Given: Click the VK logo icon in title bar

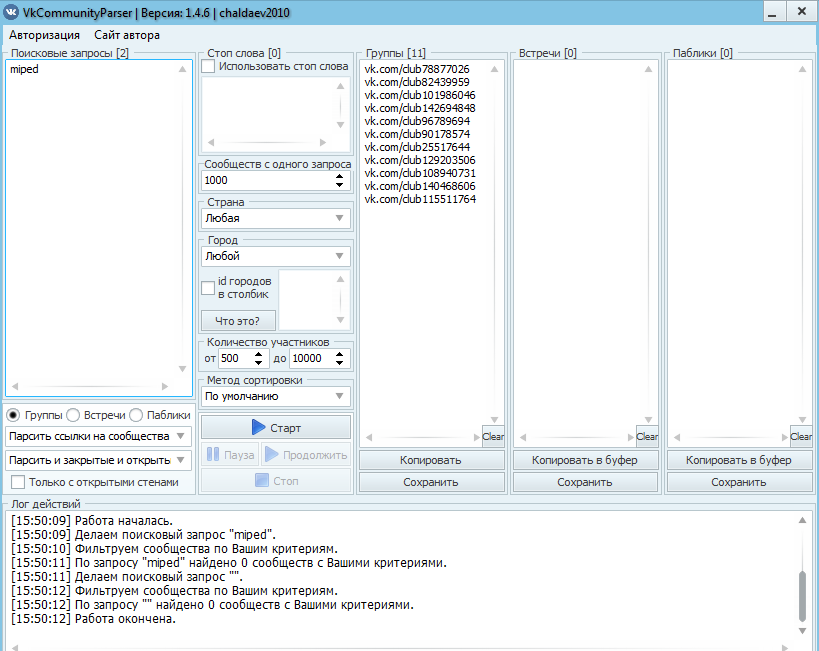Looking at the screenshot, I should (x=11, y=12).
